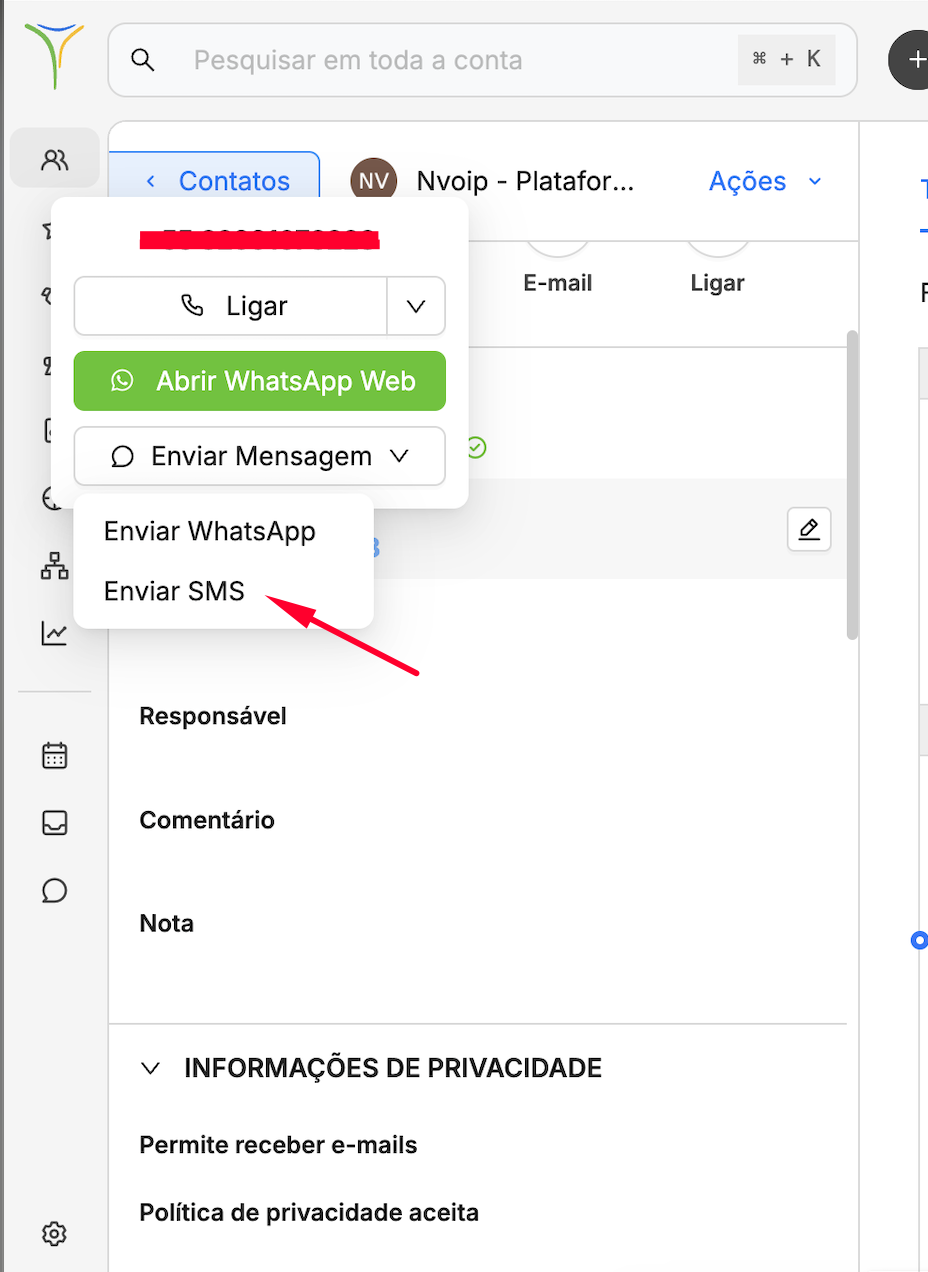This screenshot has height=1272, width=928.
Task: Open the inbox tray sidebar icon
Action: click(54, 822)
